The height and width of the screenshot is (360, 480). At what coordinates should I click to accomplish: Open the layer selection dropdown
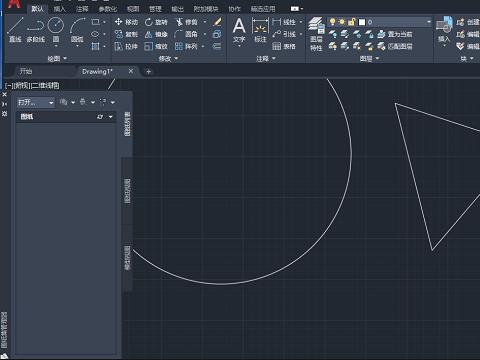[429, 22]
